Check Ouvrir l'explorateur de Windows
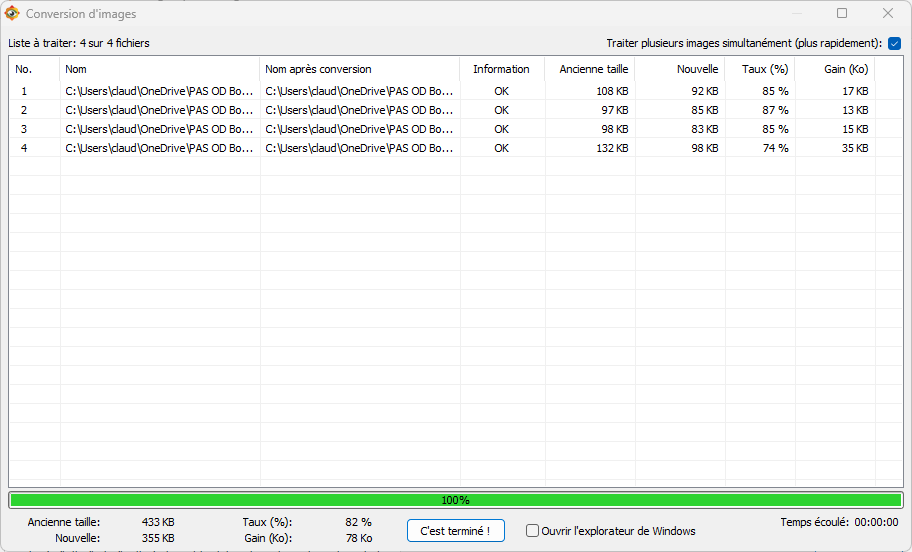 (533, 531)
